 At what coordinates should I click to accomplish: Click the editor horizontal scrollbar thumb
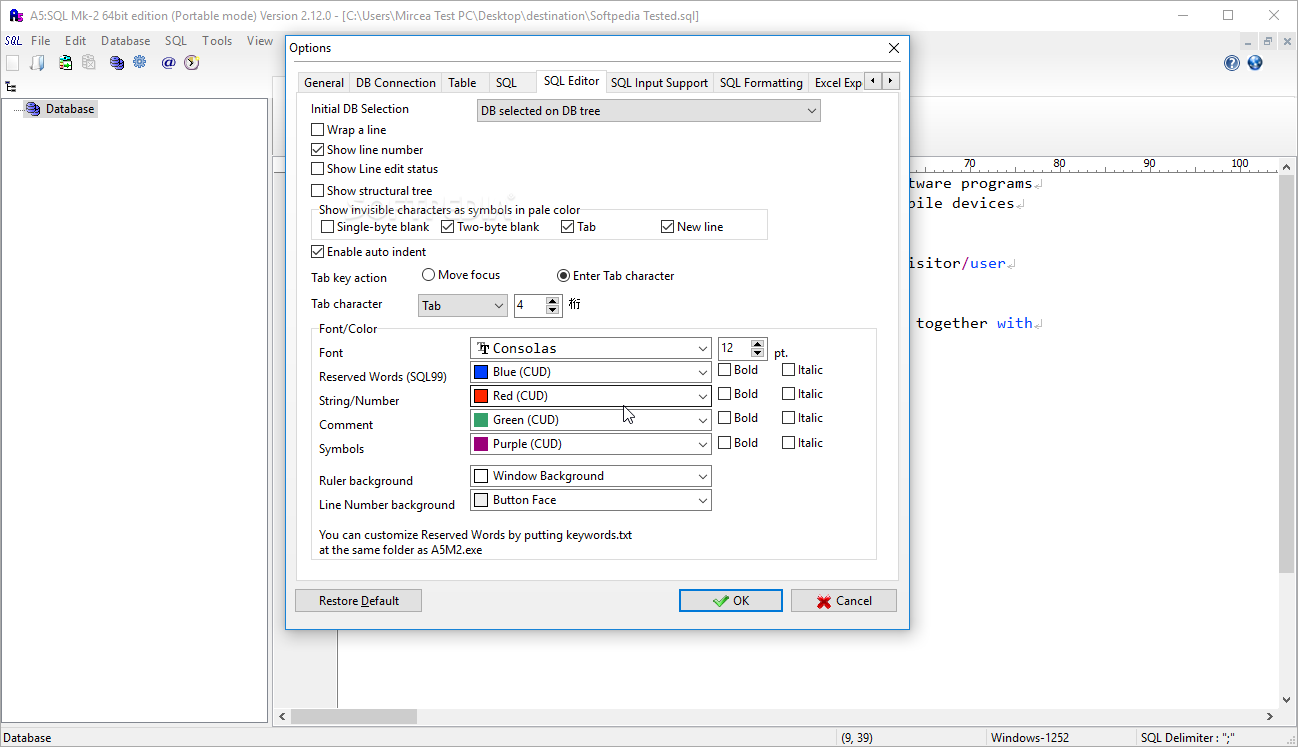[353, 716]
